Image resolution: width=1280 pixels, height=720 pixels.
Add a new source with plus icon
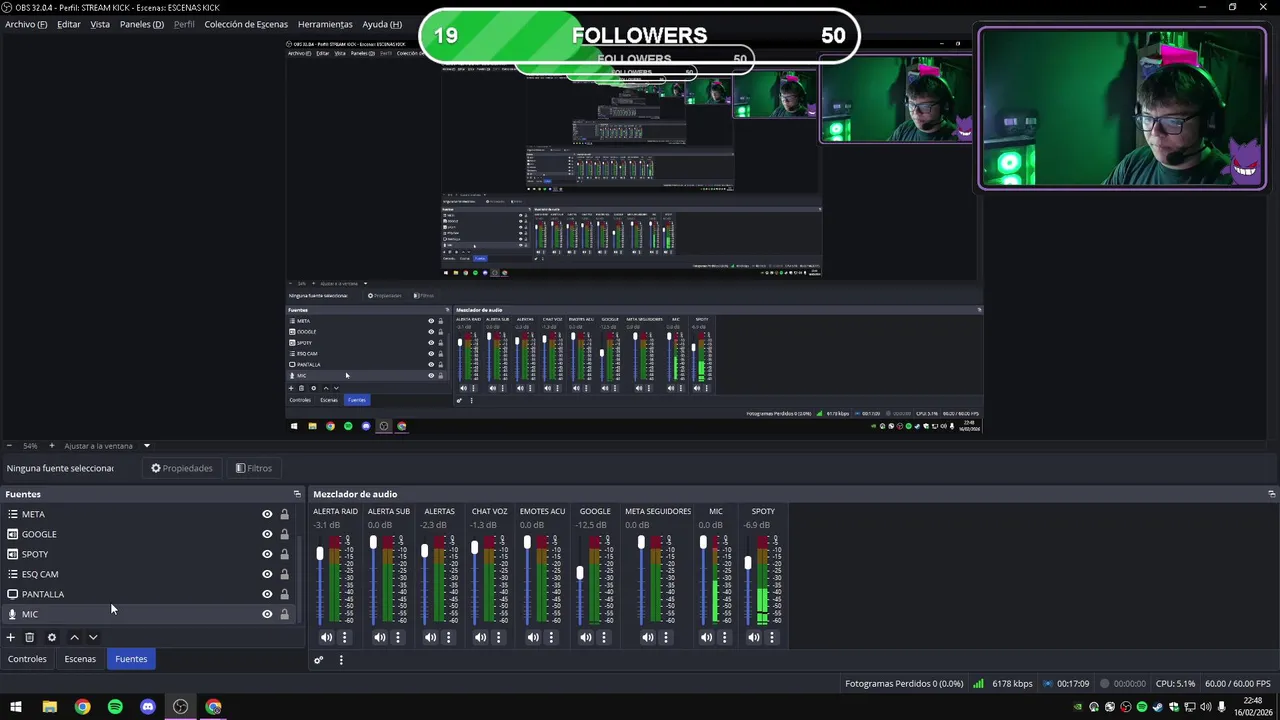(x=11, y=637)
